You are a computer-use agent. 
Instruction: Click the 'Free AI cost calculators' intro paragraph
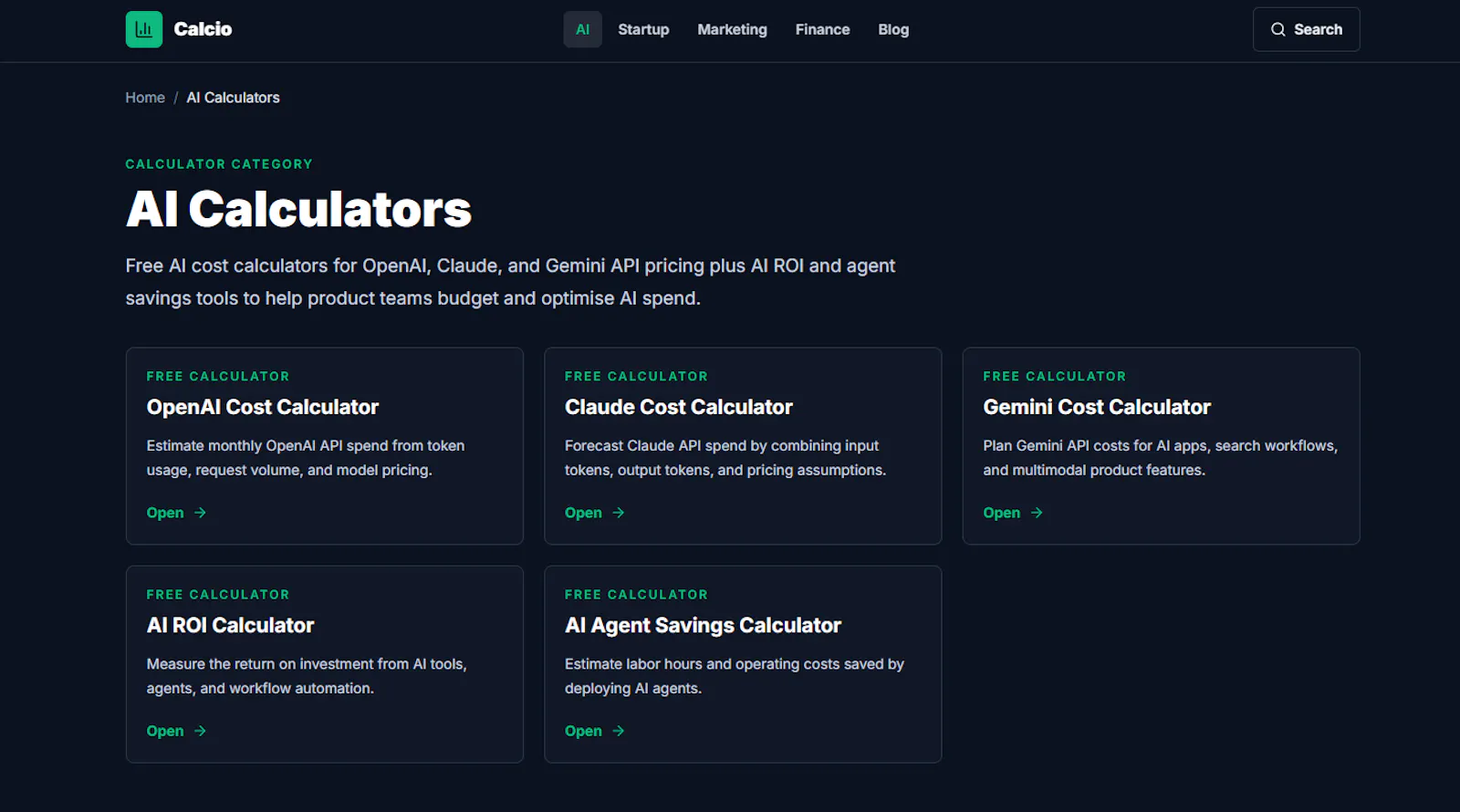click(x=510, y=282)
